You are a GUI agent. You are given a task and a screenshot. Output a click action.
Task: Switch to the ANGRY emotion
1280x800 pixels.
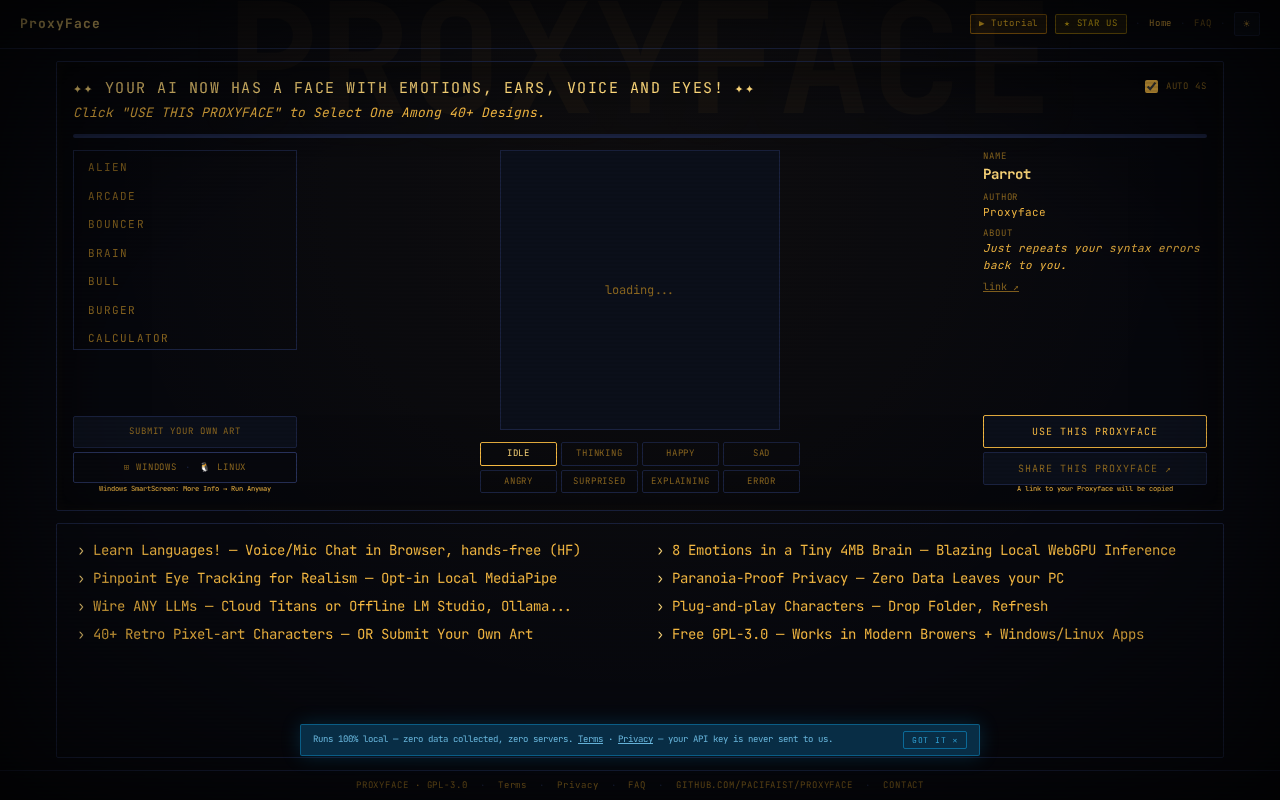click(518, 481)
